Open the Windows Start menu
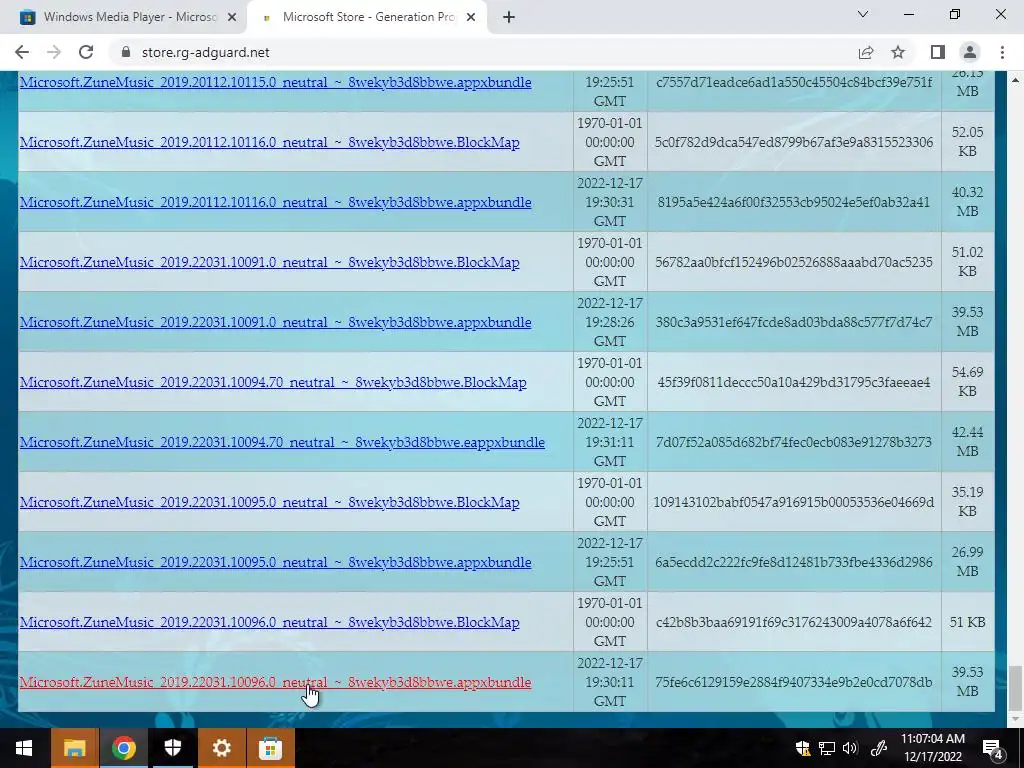 [x=24, y=748]
